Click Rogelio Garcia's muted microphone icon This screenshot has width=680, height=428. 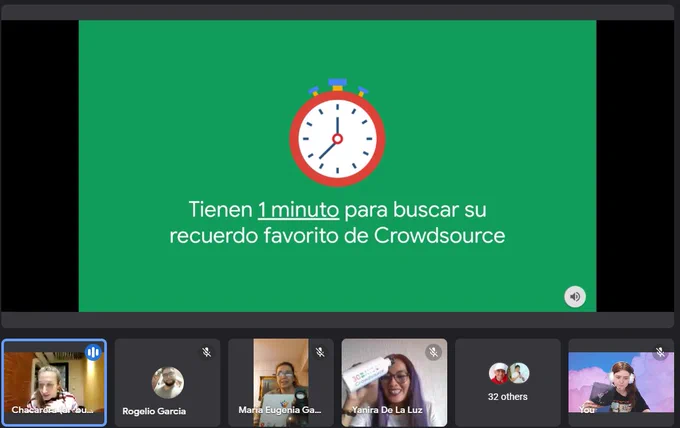206,352
